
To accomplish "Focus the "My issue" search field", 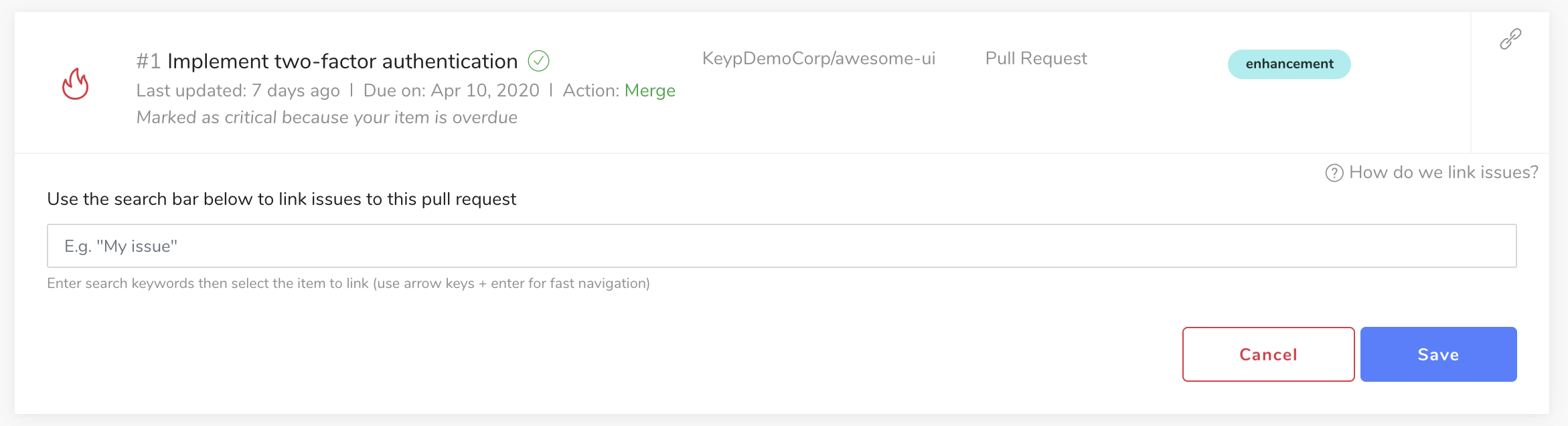I will click(781, 246).
